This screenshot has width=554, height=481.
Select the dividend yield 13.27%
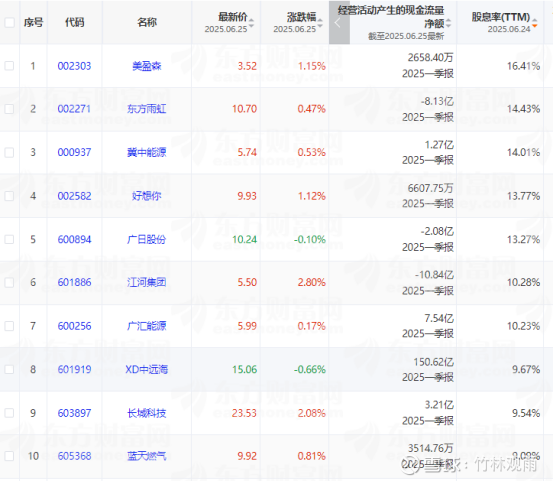click(x=523, y=239)
